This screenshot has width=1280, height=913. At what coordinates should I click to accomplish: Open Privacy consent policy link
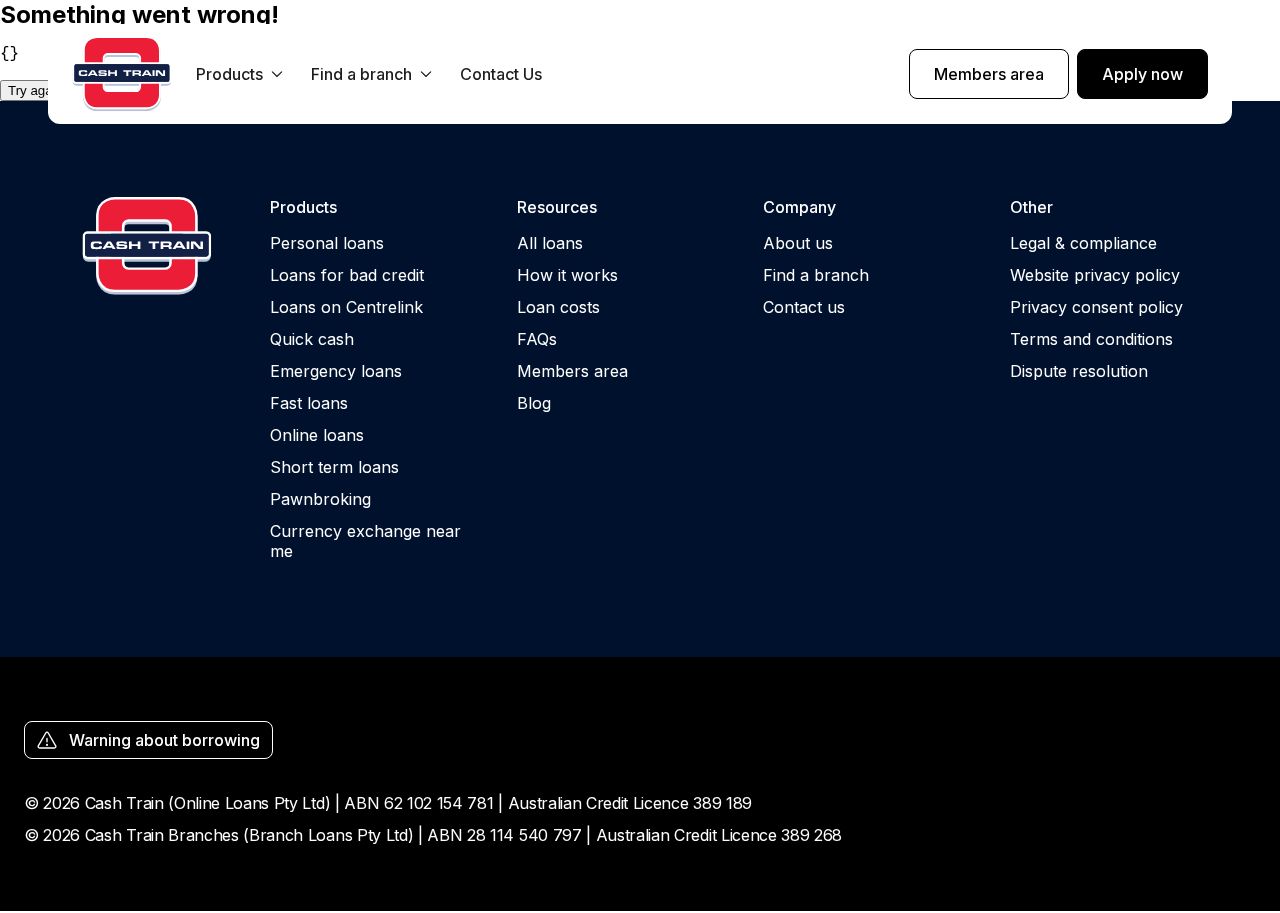tap(1096, 307)
